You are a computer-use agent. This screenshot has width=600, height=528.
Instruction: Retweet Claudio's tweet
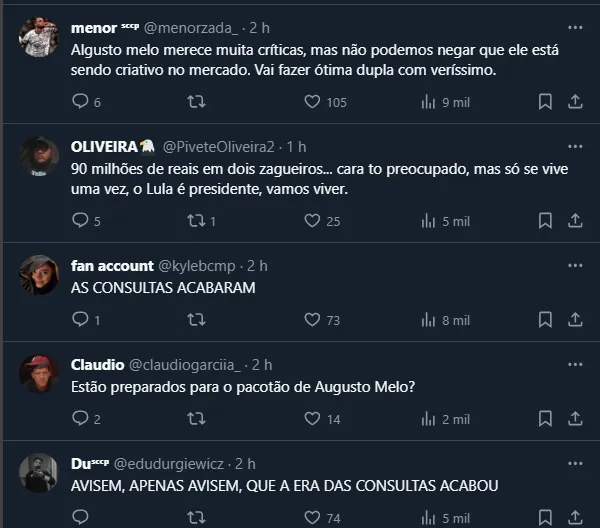point(197,418)
